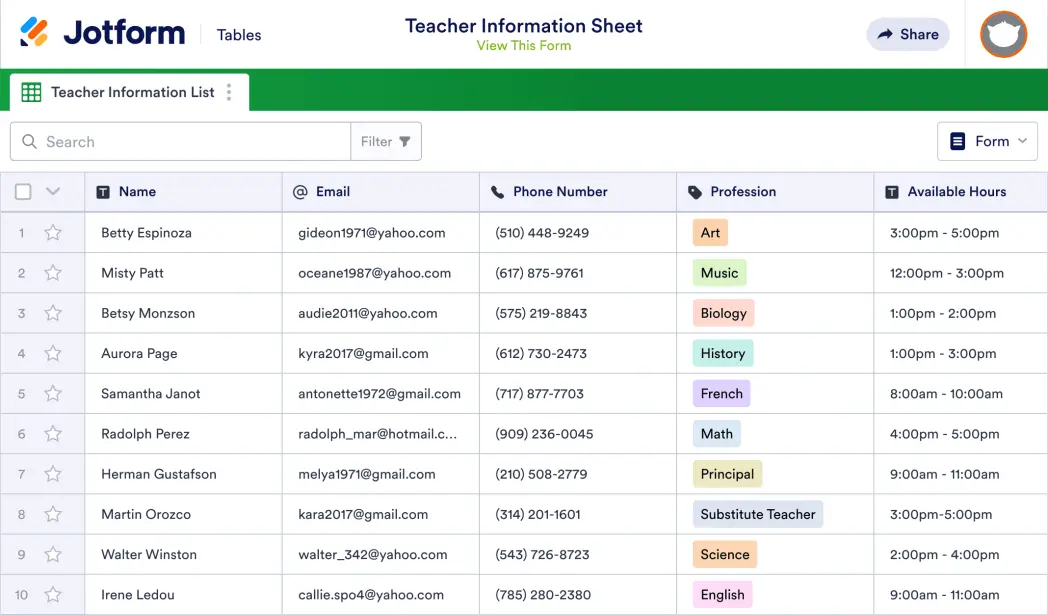Screen dimensions: 1048x615
Task: Go to Tables section in header
Action: (x=239, y=35)
